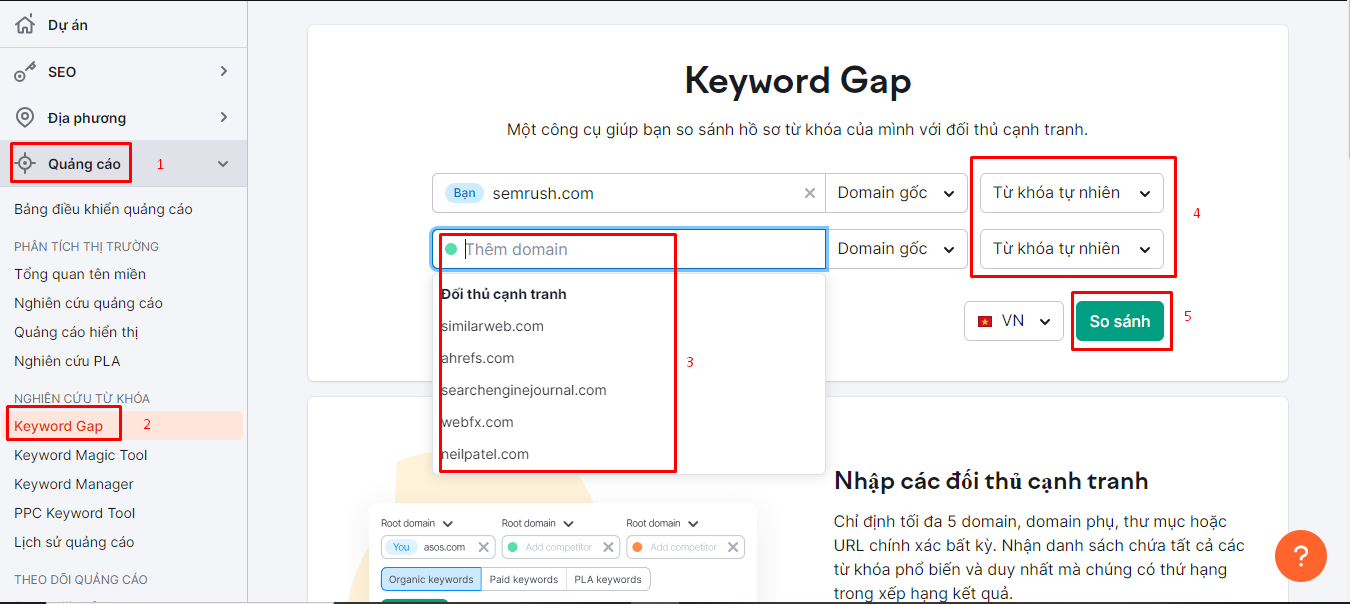Select Organic keywords tab in illustration

tap(431, 579)
